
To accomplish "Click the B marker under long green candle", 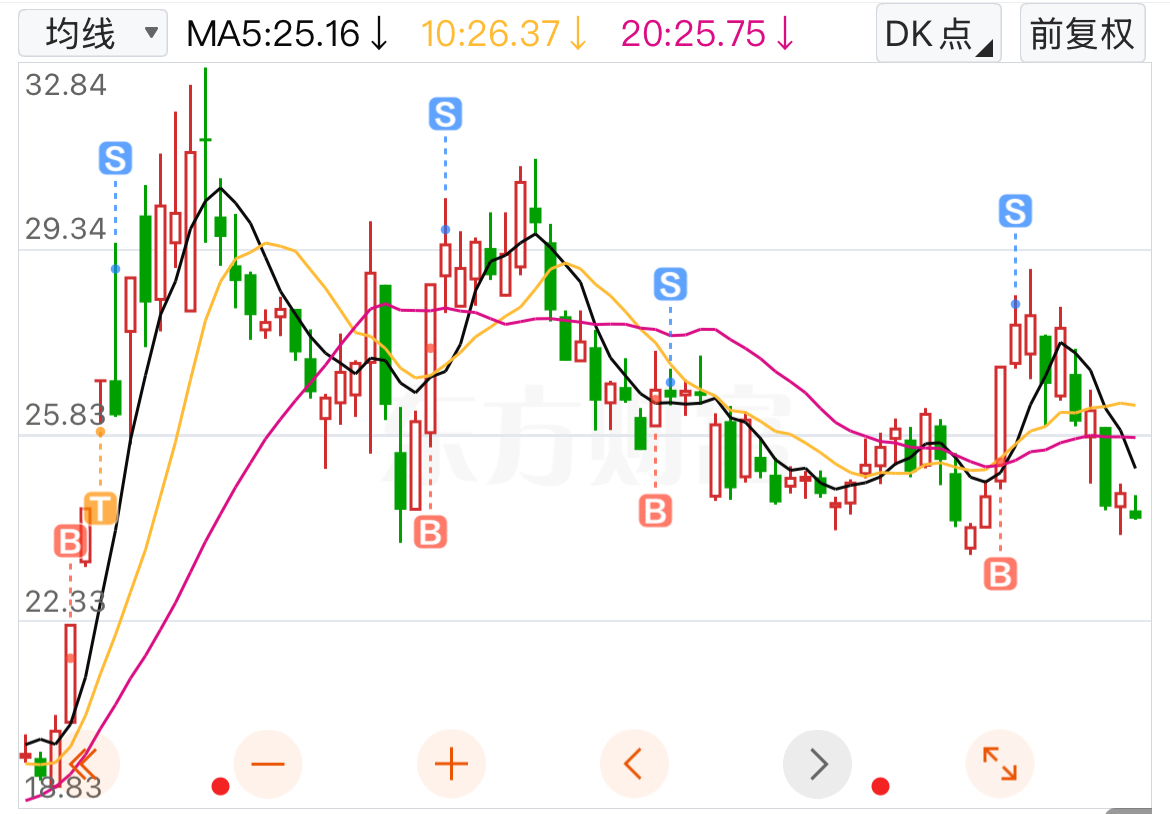I will [430, 532].
